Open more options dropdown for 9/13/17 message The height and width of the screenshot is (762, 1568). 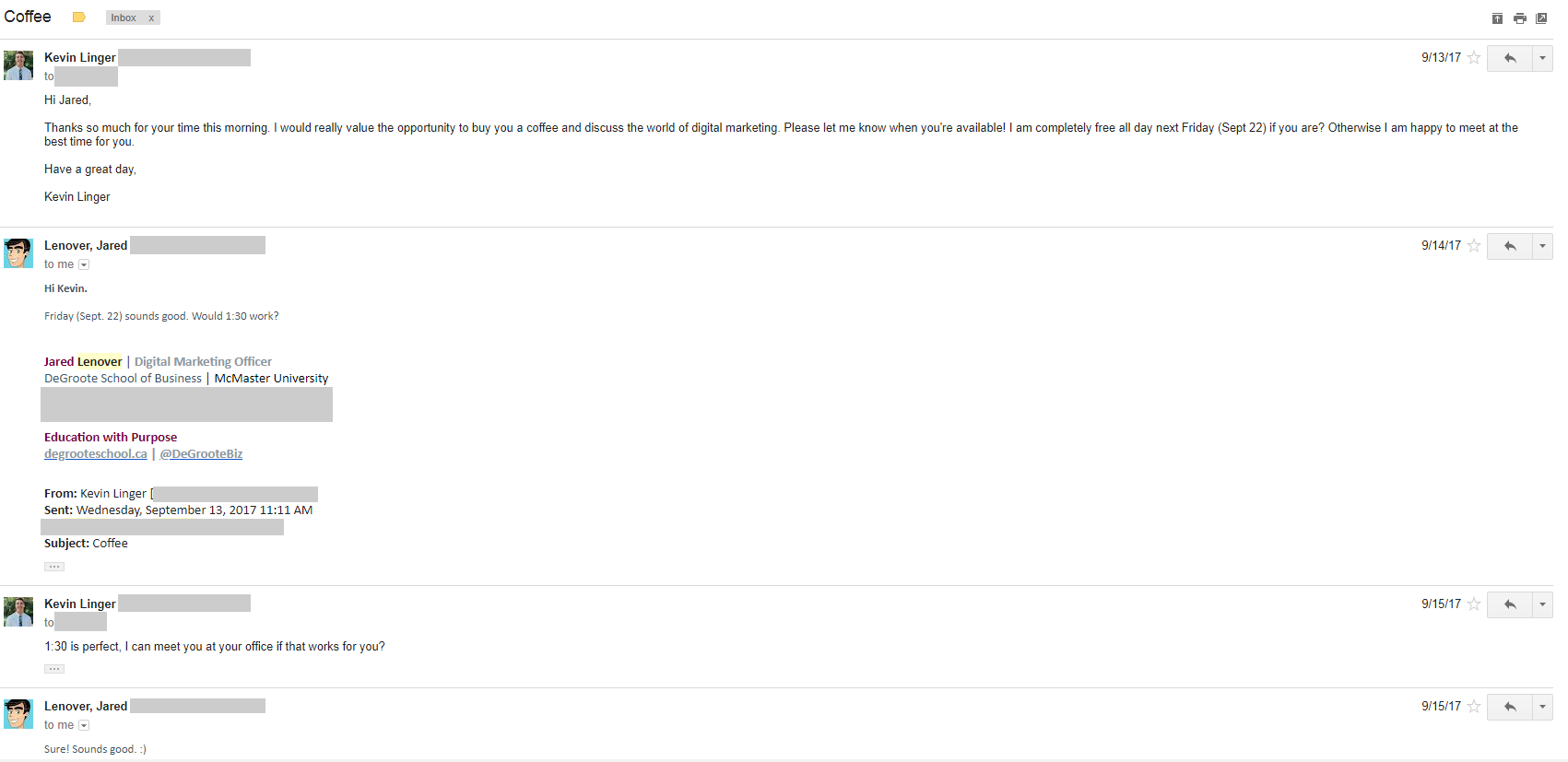[1542, 58]
